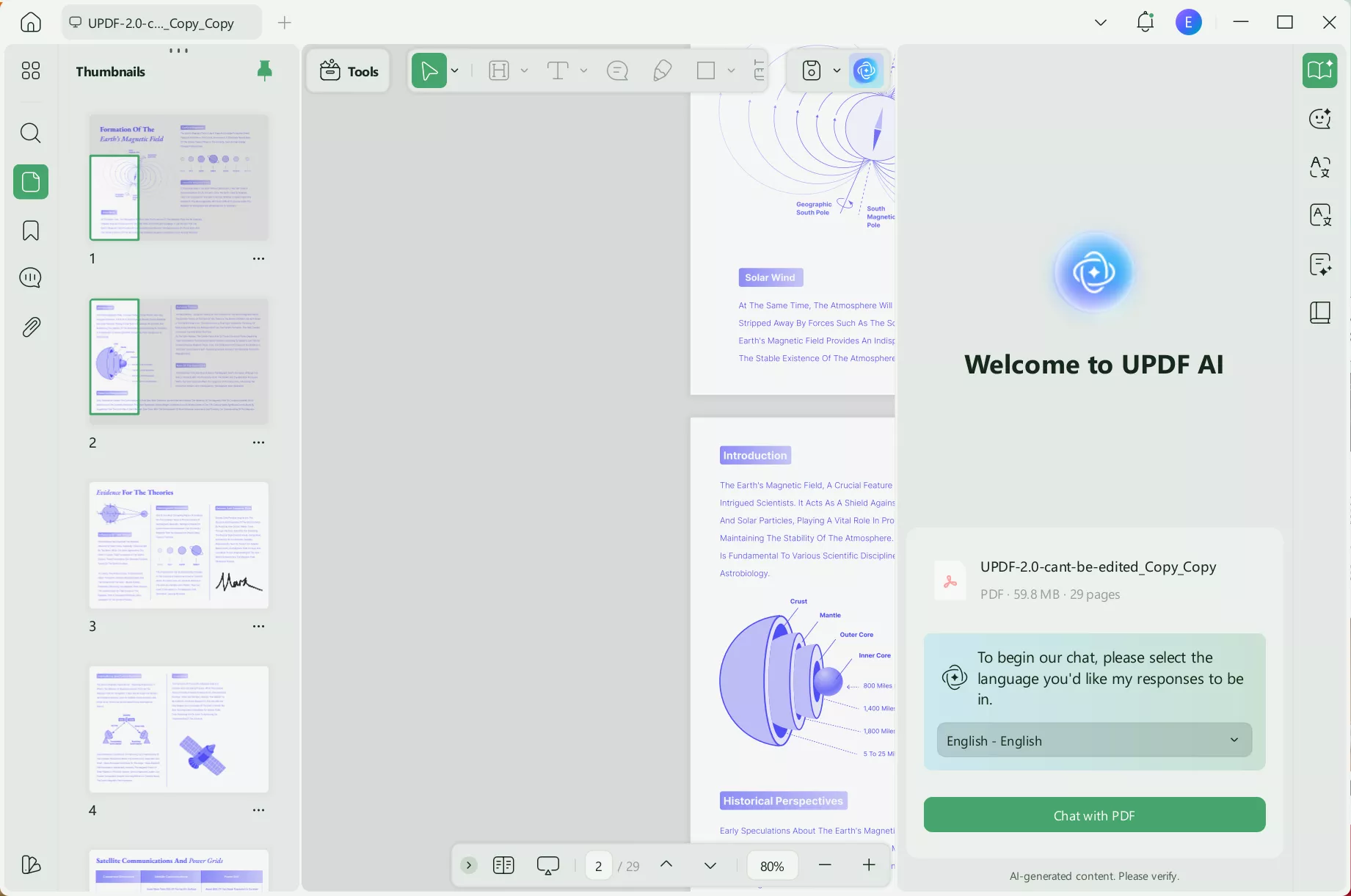Open more options for page 3 thumbnail

(258, 626)
